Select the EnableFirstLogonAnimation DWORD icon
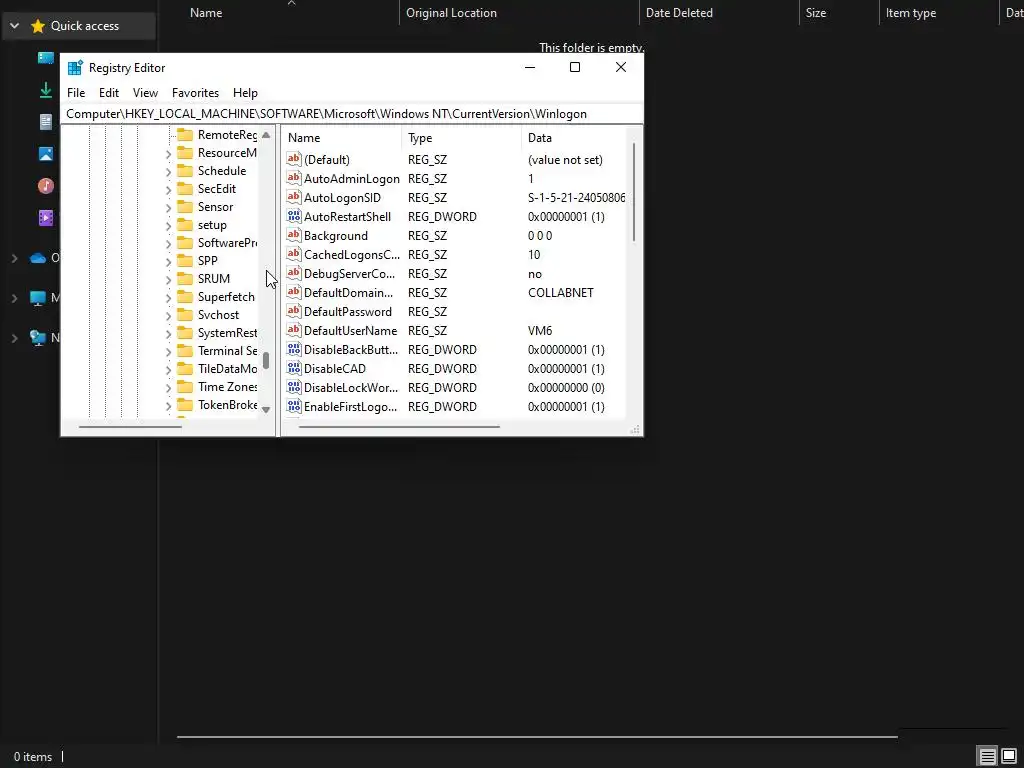Image resolution: width=1024 pixels, height=768 pixels. click(294, 406)
